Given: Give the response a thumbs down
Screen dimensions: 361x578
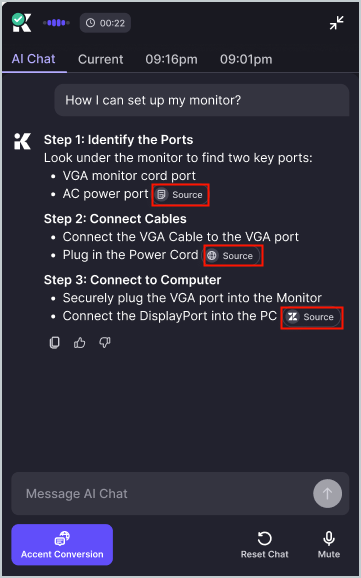Looking at the screenshot, I should pos(105,343).
